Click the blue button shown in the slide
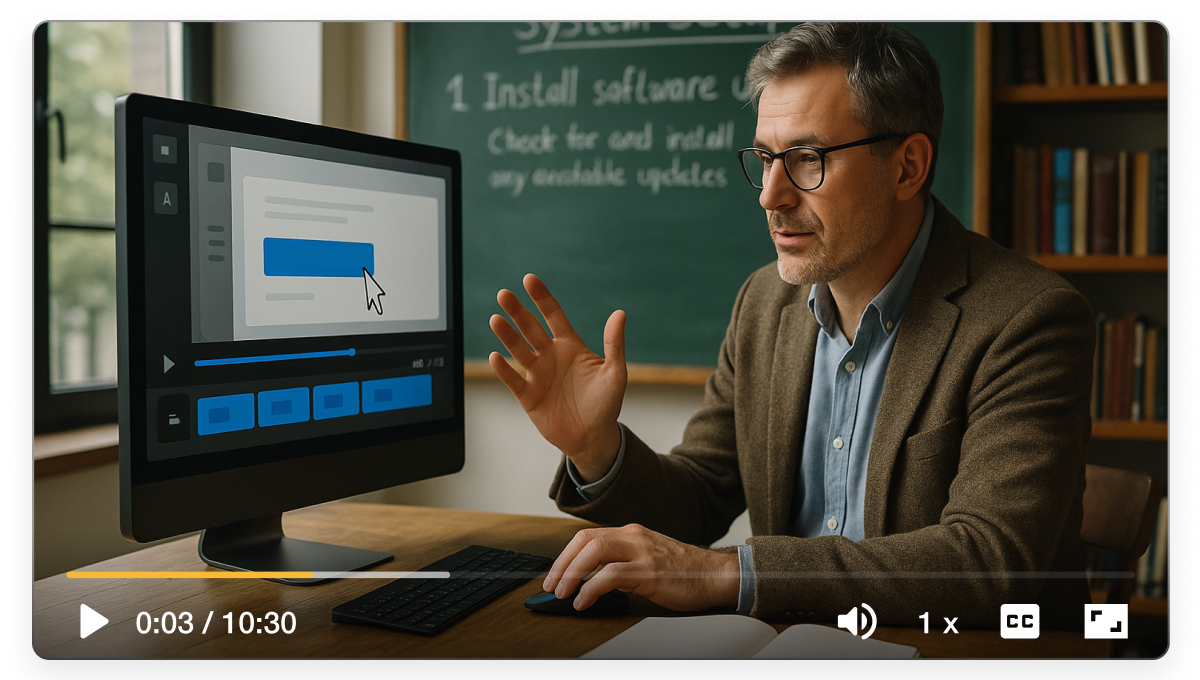1200x680 pixels. click(x=319, y=256)
